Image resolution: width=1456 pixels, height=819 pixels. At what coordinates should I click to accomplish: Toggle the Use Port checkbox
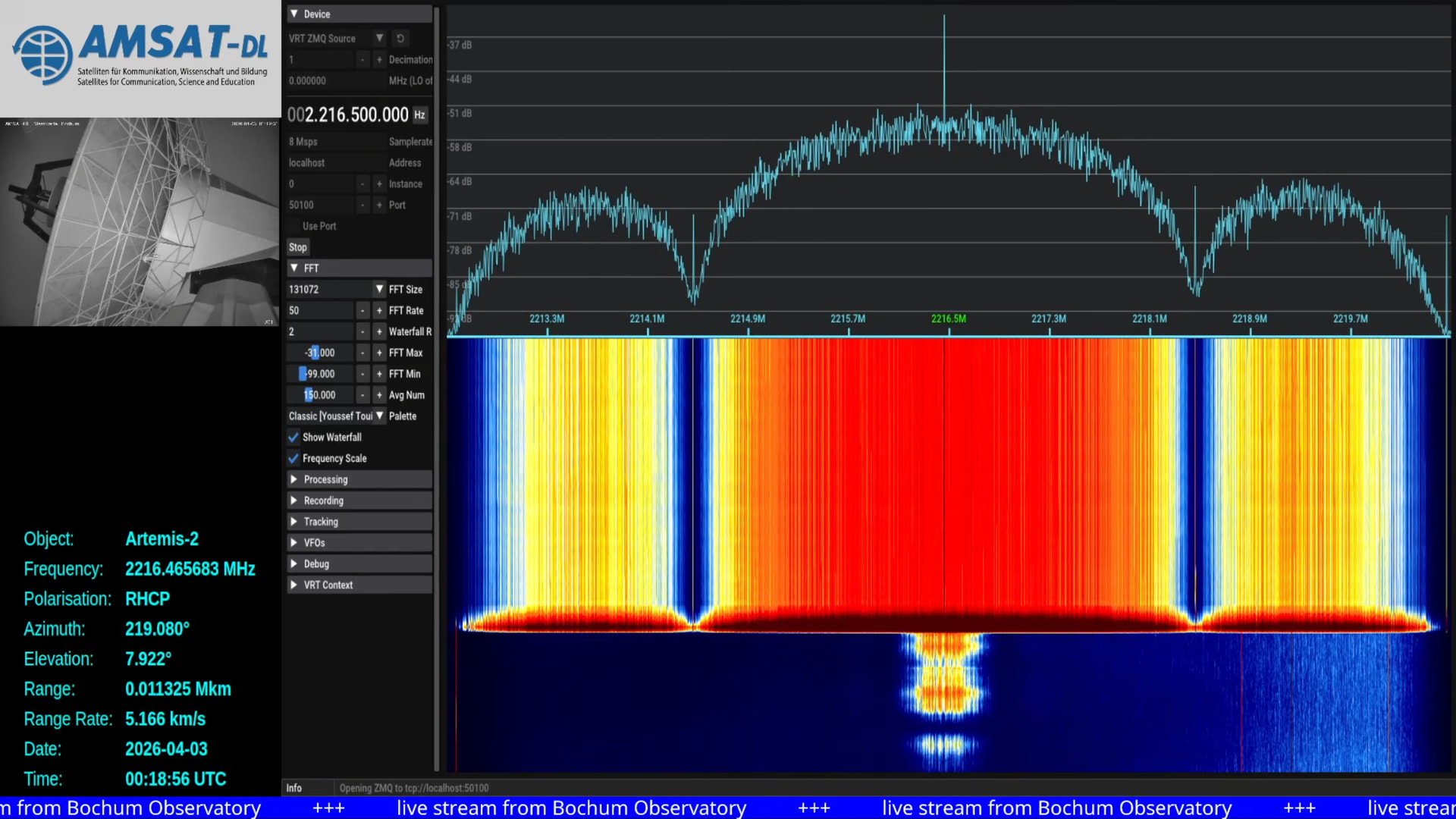point(293,226)
